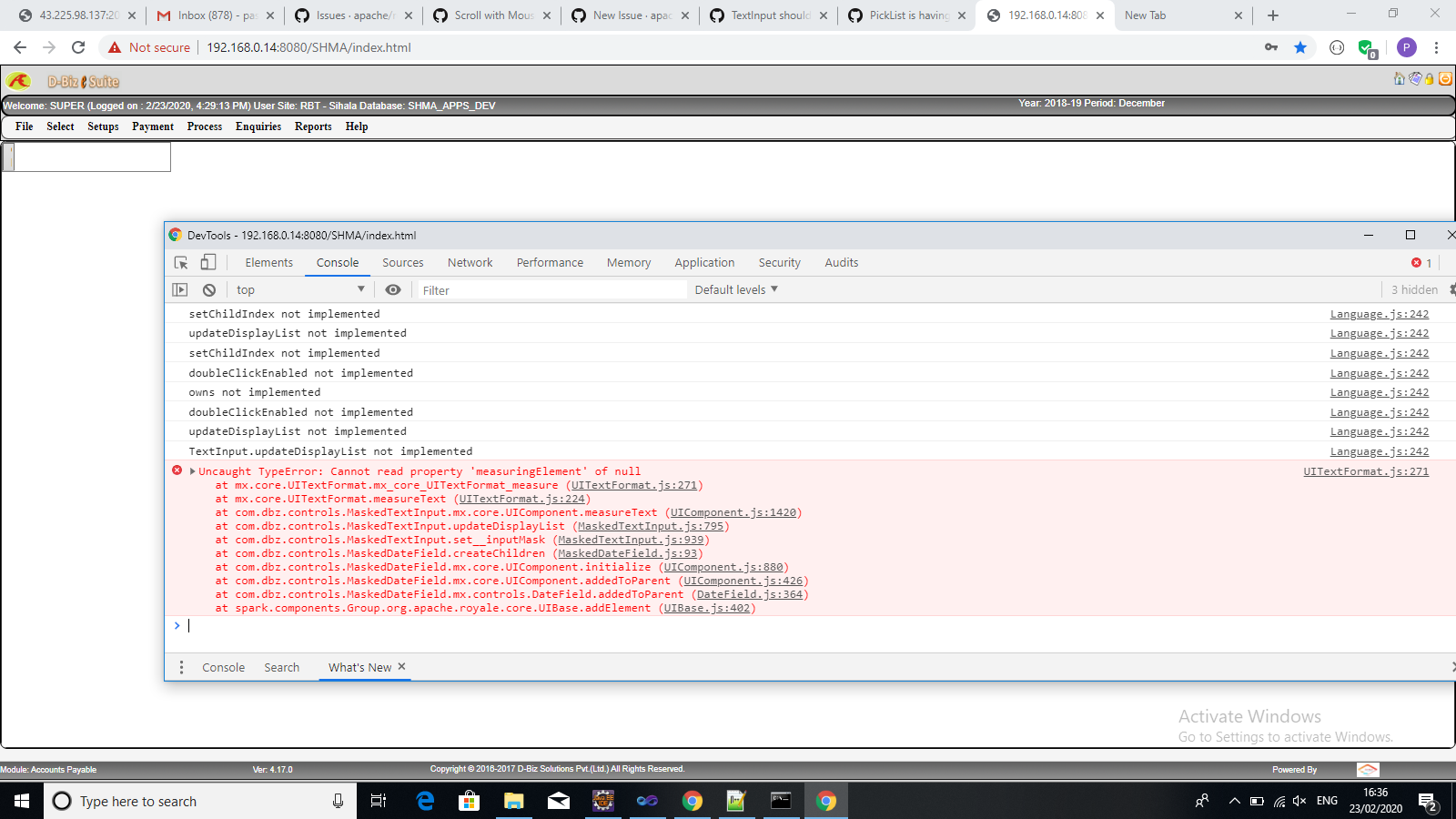The image size is (1456, 819).
Task: Follow the UIComponent.js:1420 stack link
Action: point(733,512)
